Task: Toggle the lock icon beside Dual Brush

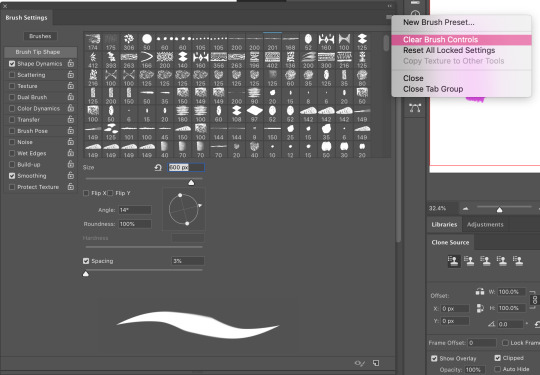Action: (x=71, y=97)
